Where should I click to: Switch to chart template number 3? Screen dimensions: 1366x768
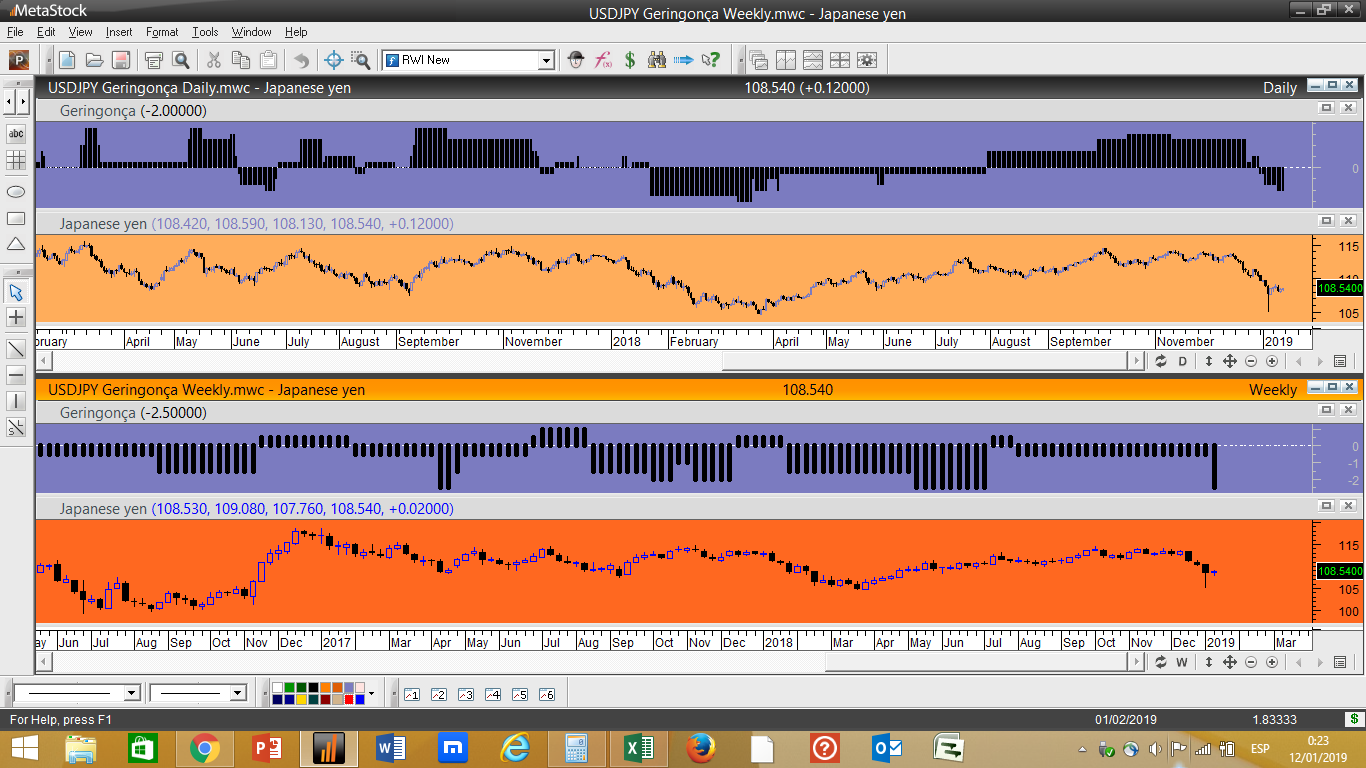point(465,694)
